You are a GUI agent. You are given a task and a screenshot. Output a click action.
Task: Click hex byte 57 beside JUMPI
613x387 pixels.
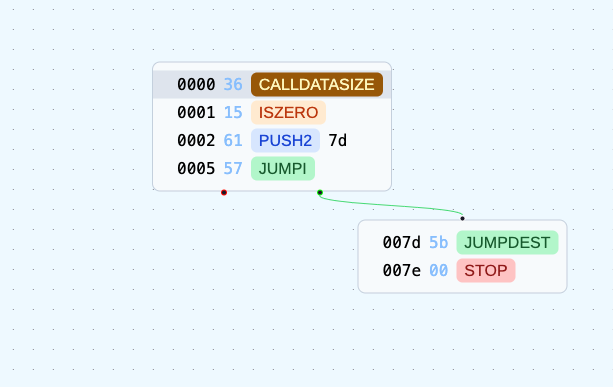[233, 168]
